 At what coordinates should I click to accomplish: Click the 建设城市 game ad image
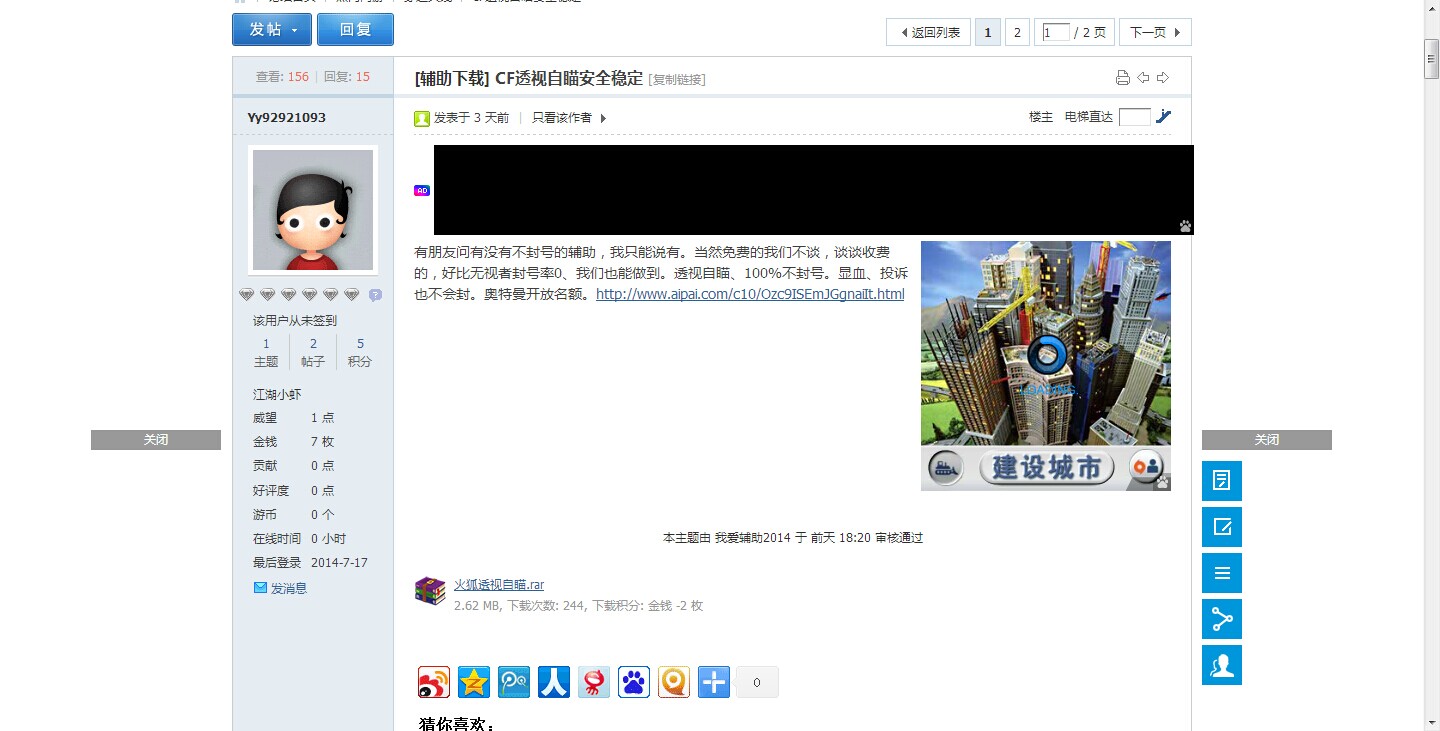click(1046, 366)
